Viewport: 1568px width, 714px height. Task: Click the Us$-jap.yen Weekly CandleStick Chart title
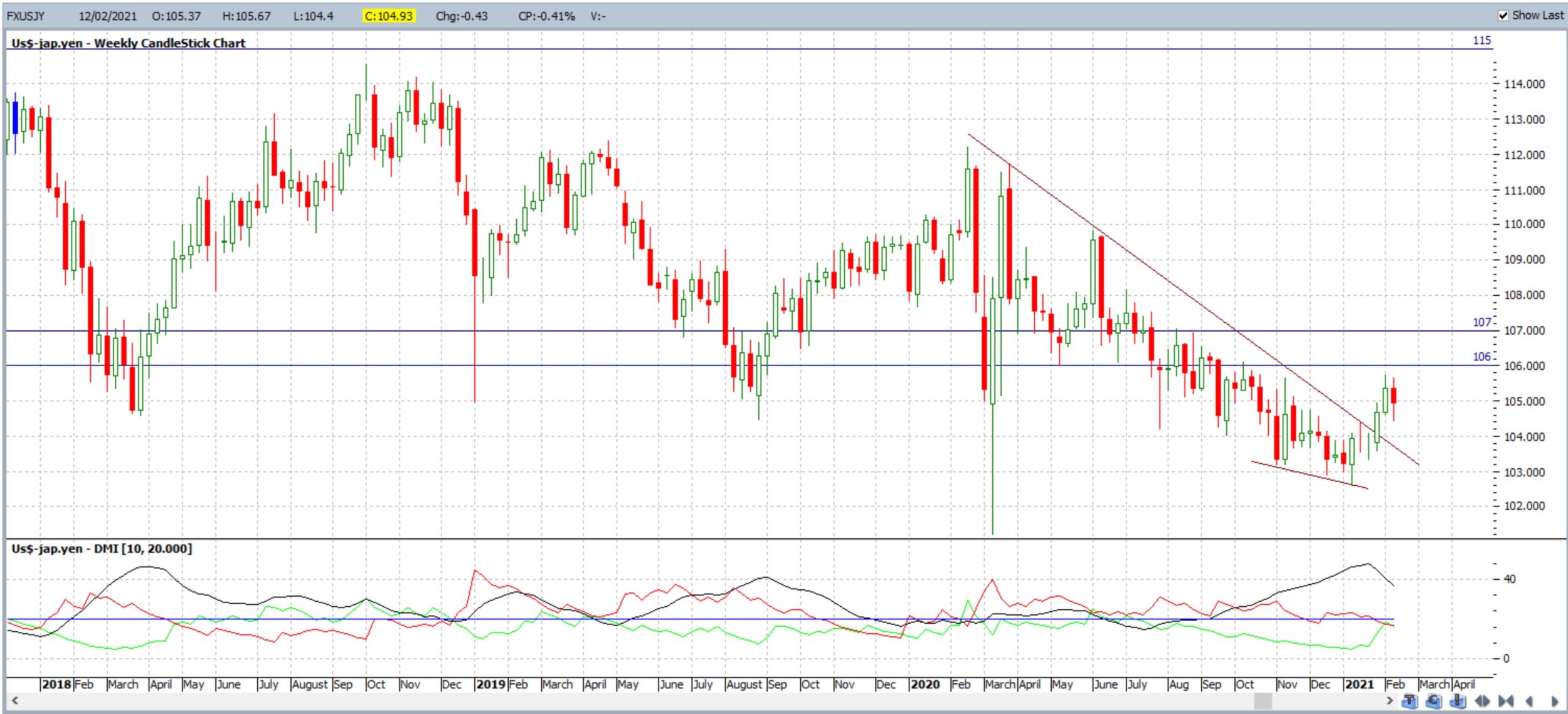click(129, 43)
